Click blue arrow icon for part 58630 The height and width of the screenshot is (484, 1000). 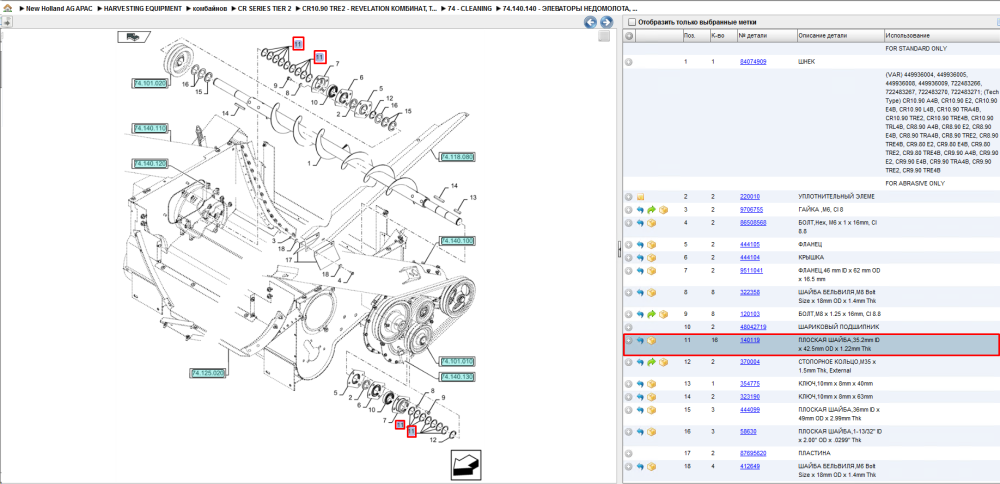pos(640,432)
